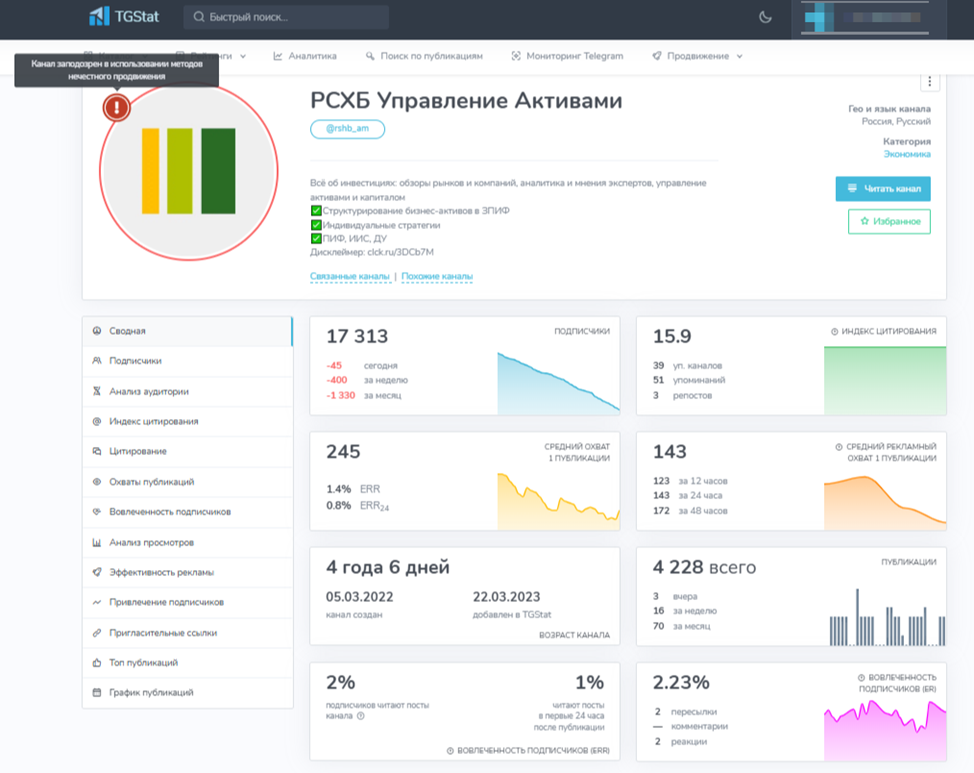Click the Охваты публикаций eye icon
Viewport: 974px width, 773px height.
pos(97,482)
